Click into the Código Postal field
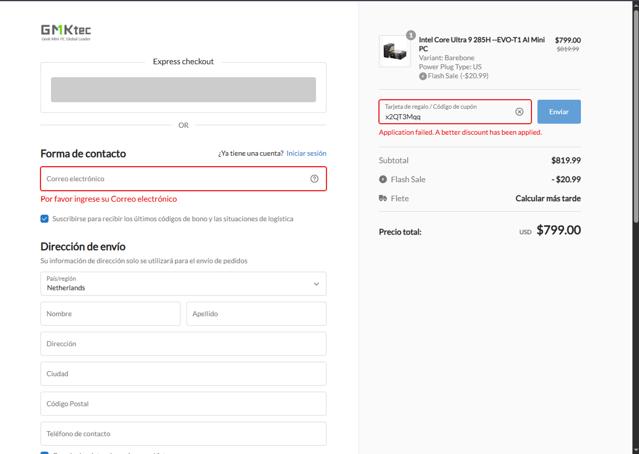Viewport: 639px width, 454px height. 183,403
